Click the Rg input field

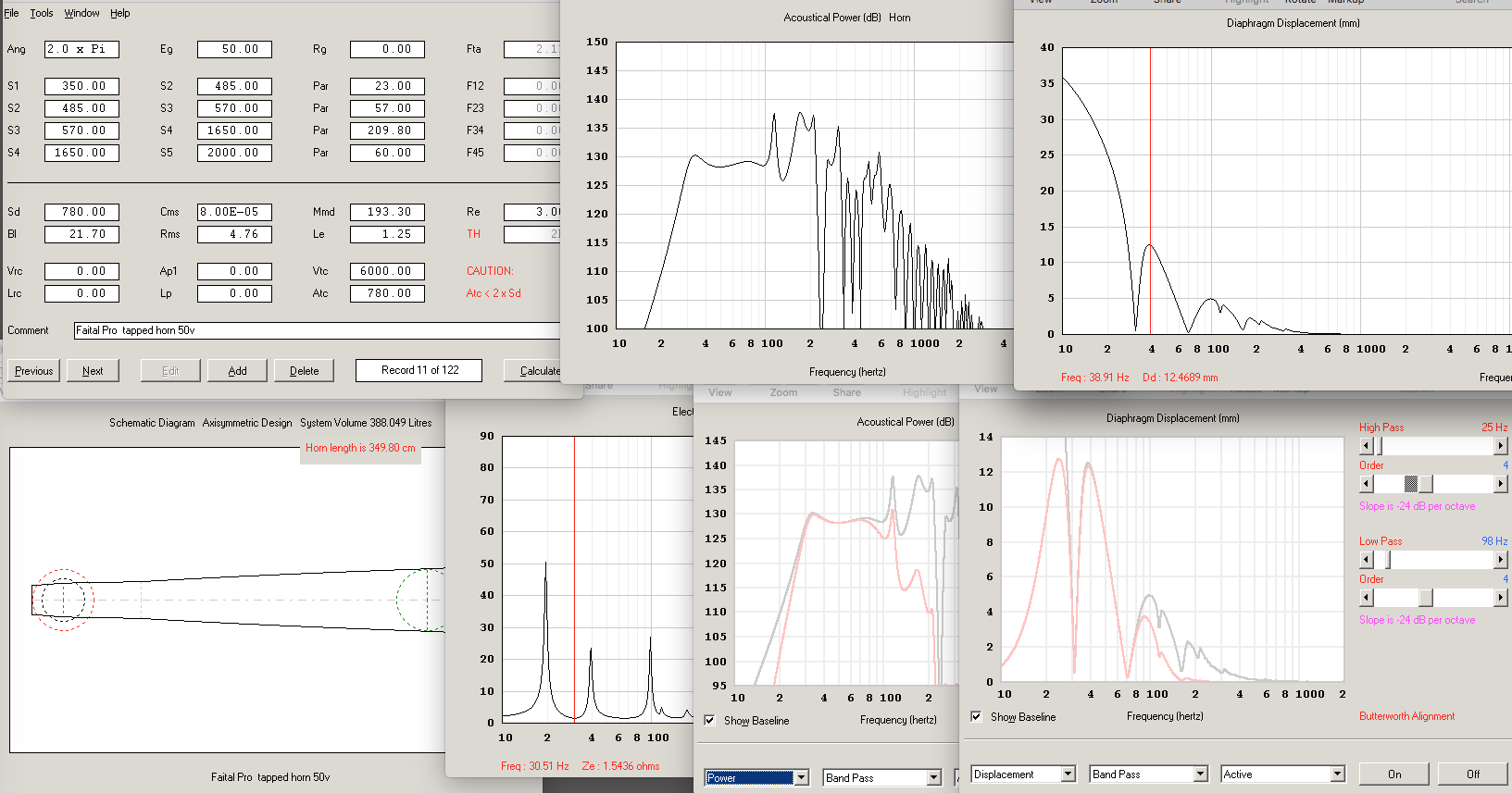tap(387, 49)
